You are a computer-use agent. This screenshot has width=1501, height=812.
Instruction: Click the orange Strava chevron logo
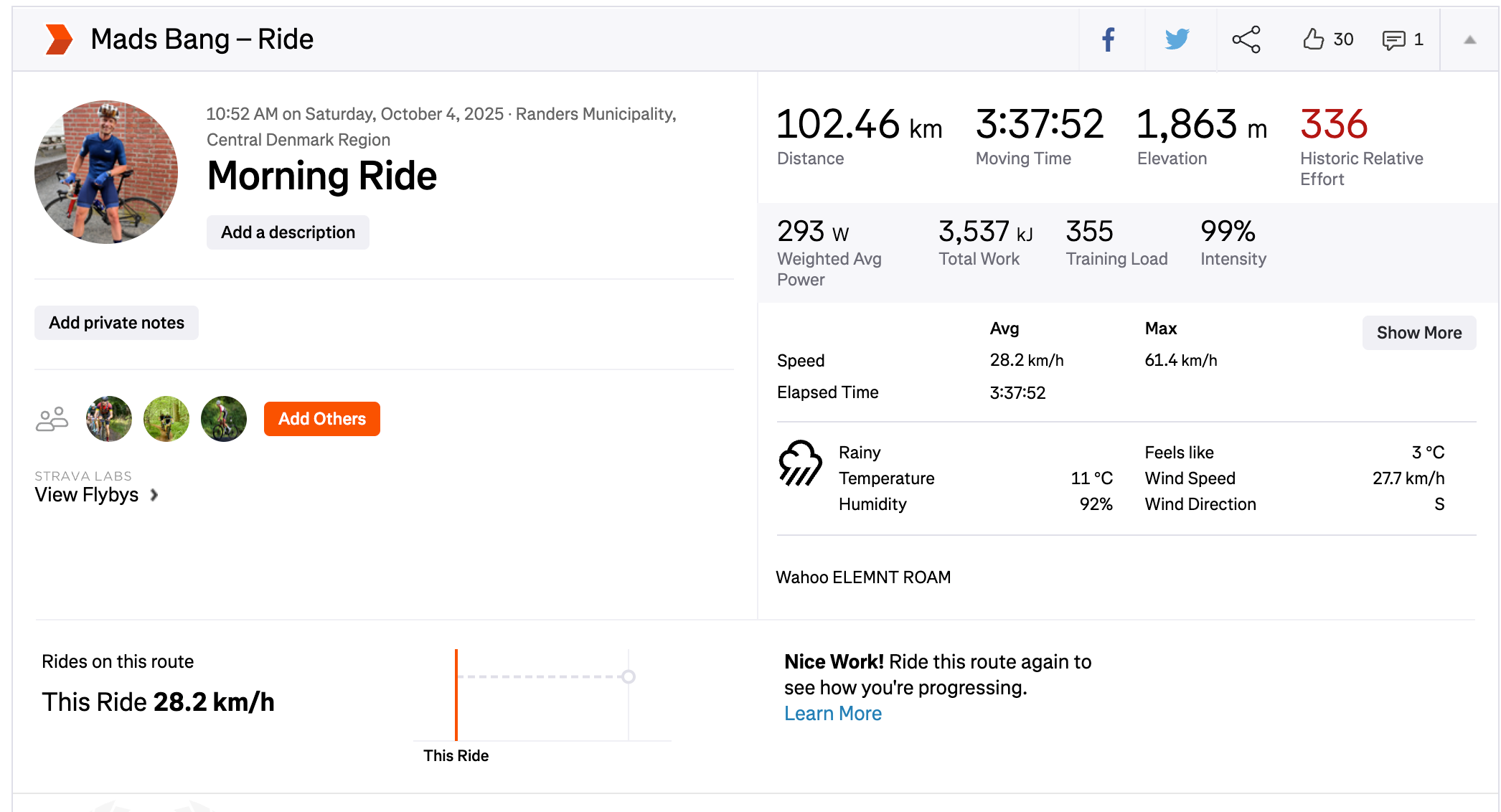click(59, 39)
